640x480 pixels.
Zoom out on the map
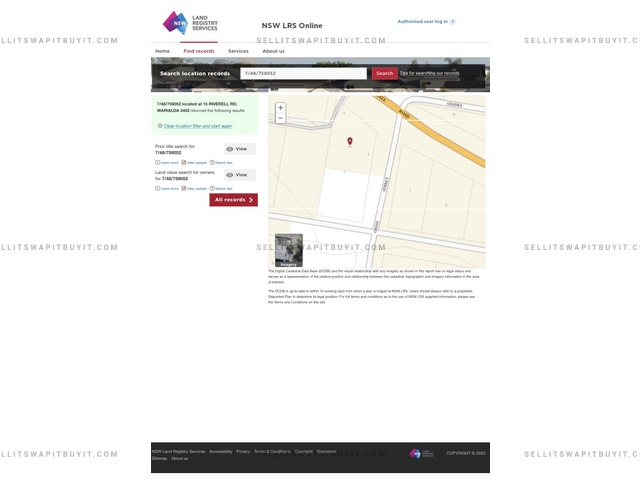pyautogui.click(x=280, y=118)
